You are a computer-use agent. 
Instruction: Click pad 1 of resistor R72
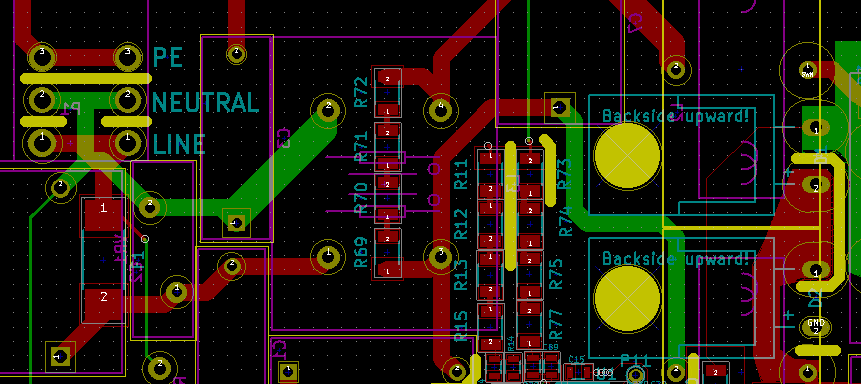[x=387, y=110]
